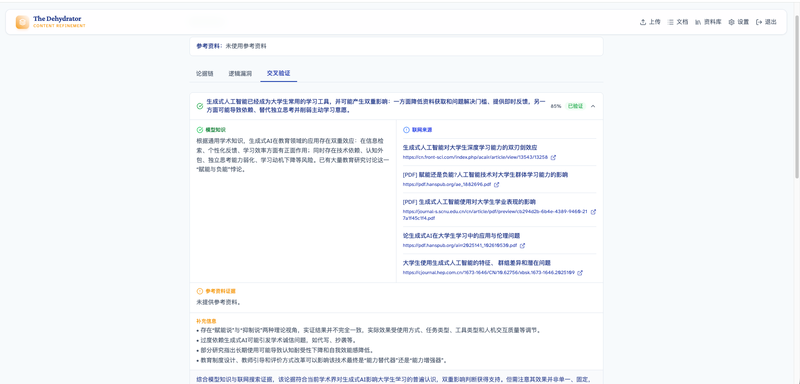Open external link icon for cjournal.hep.com.cn URL
Image resolution: width=800 pixels, height=384 pixels.
(580, 273)
